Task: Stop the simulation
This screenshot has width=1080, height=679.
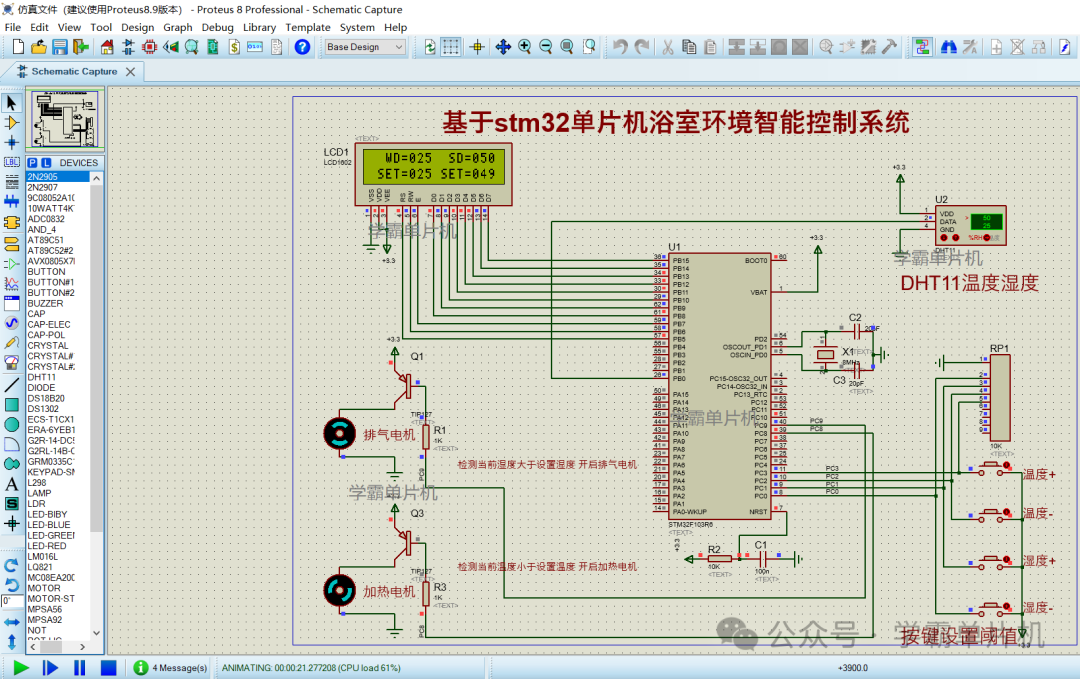Action: (108, 668)
